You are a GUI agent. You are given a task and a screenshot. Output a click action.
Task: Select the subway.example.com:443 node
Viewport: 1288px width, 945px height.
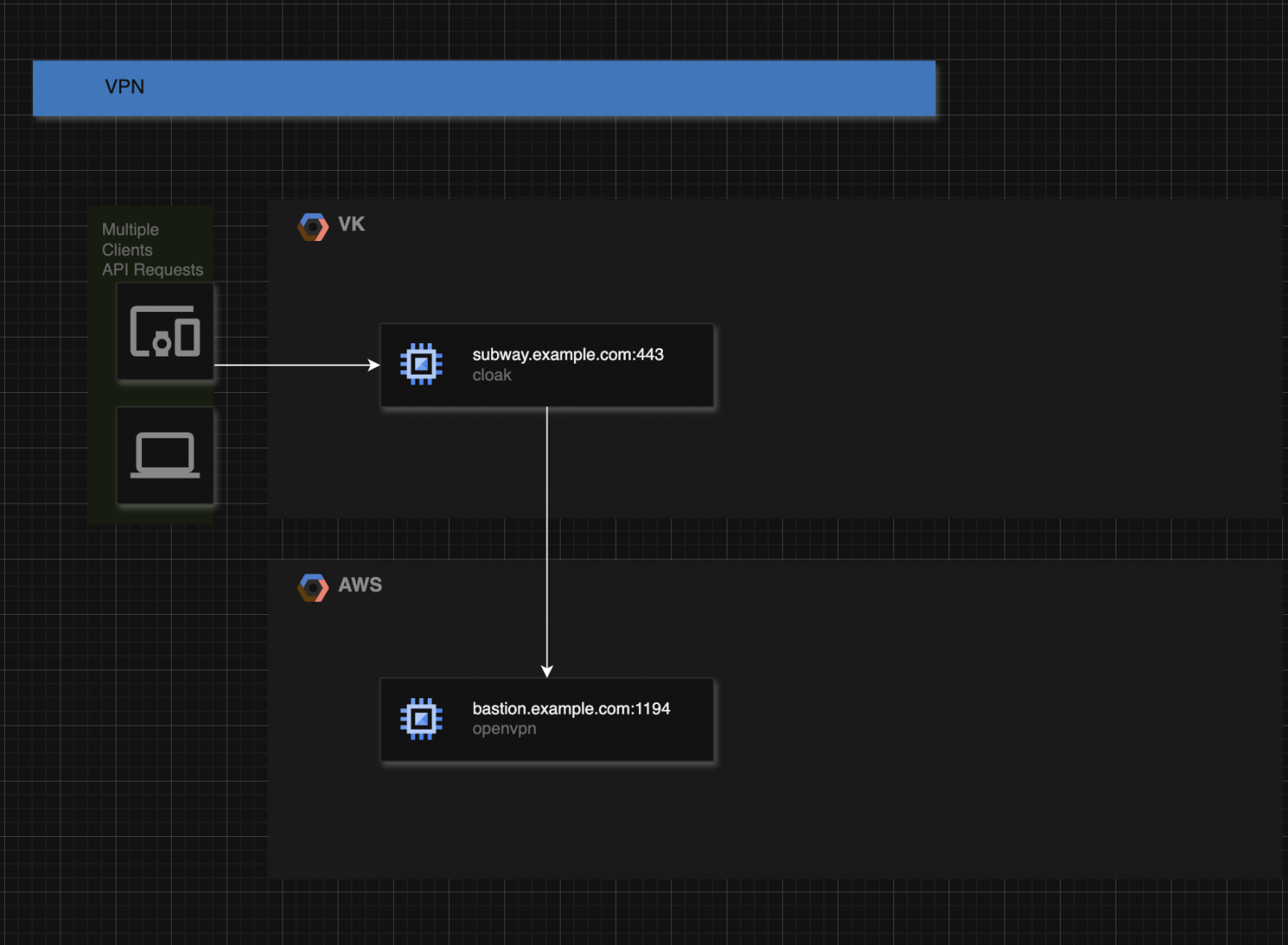click(x=547, y=365)
